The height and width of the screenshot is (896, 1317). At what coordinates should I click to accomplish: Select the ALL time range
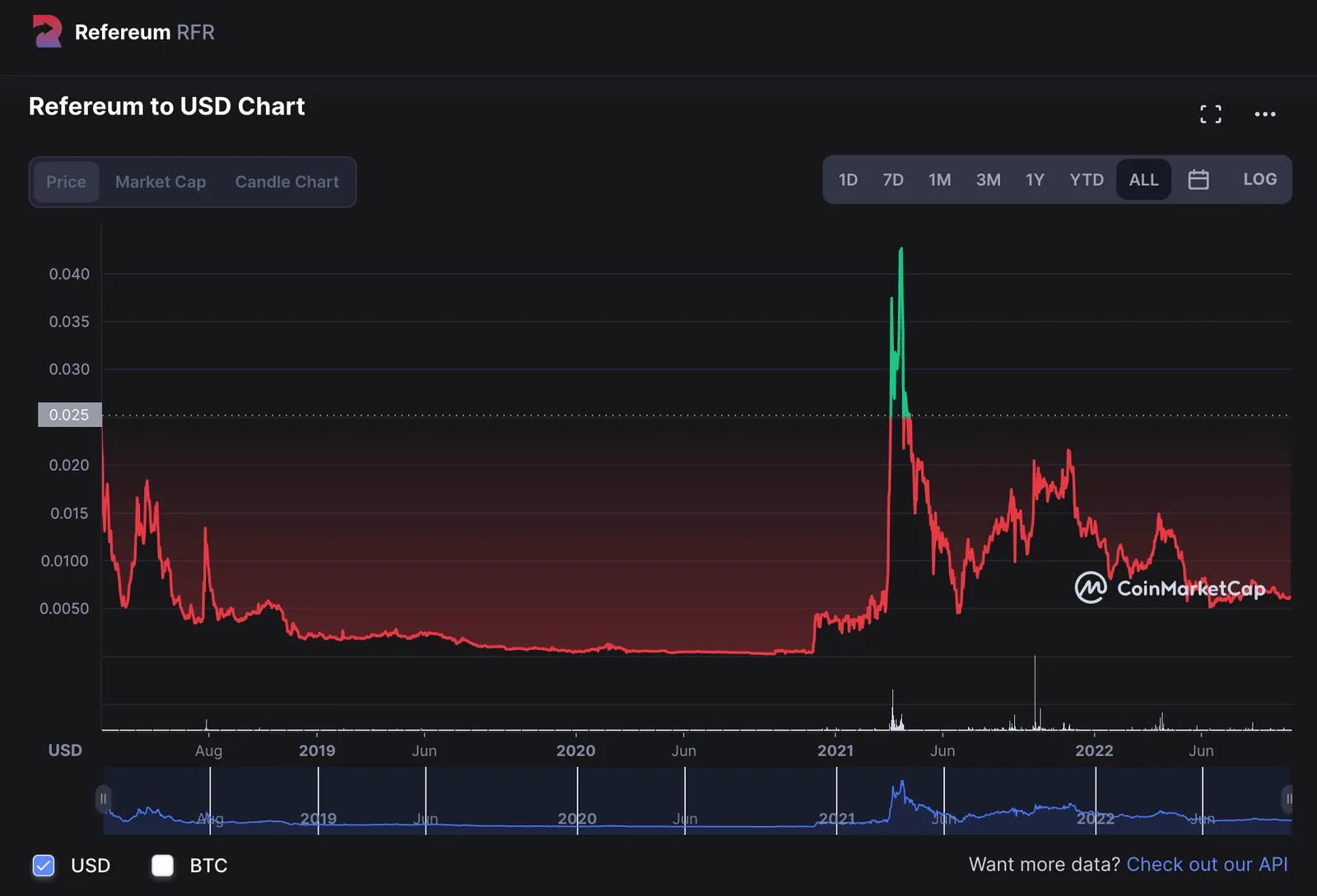point(1143,179)
